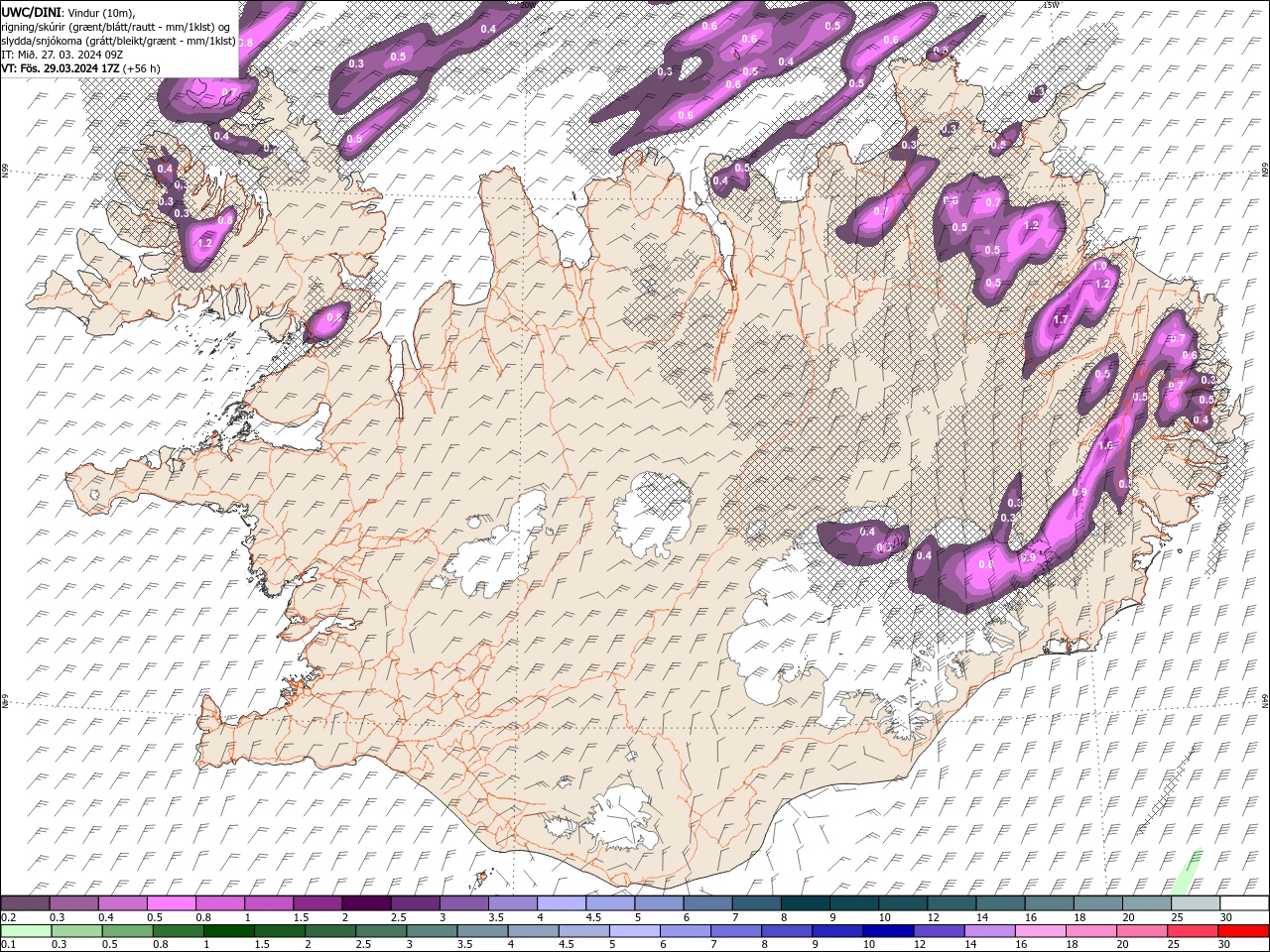Click the pale gray 25 swatch in upper scale
The height and width of the screenshot is (952, 1270).
pos(1196,903)
